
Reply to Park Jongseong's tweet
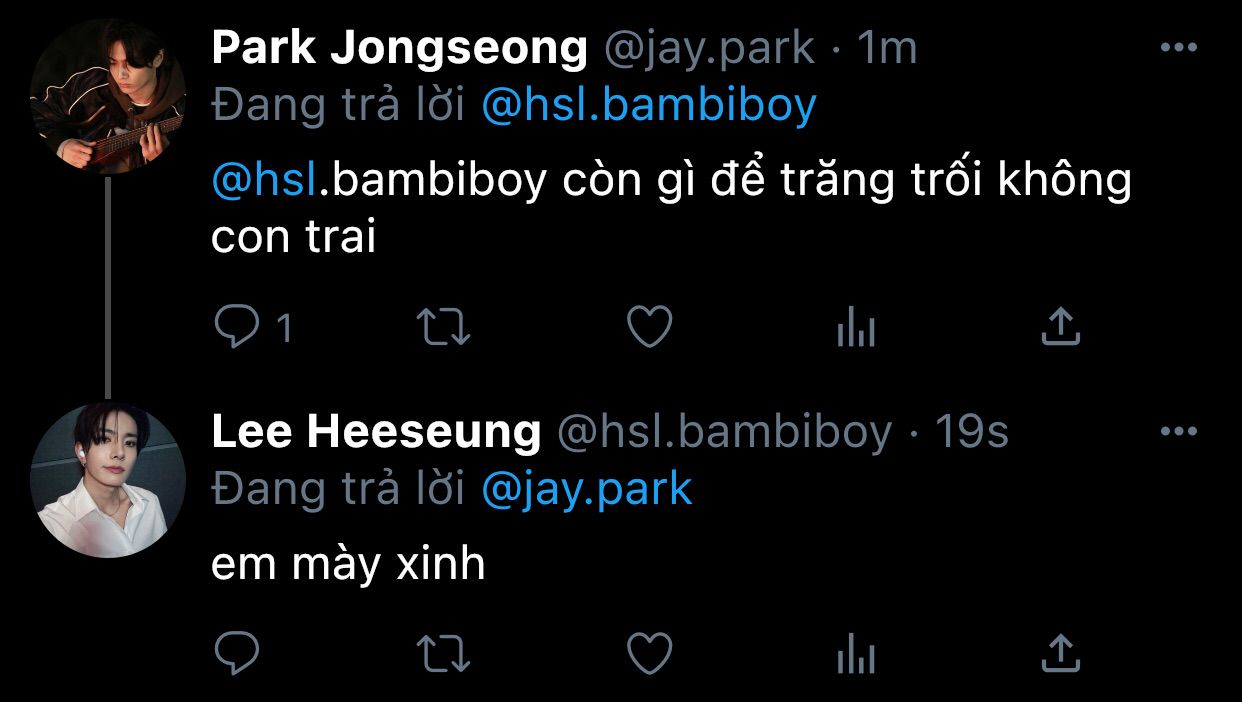[x=238, y=327]
